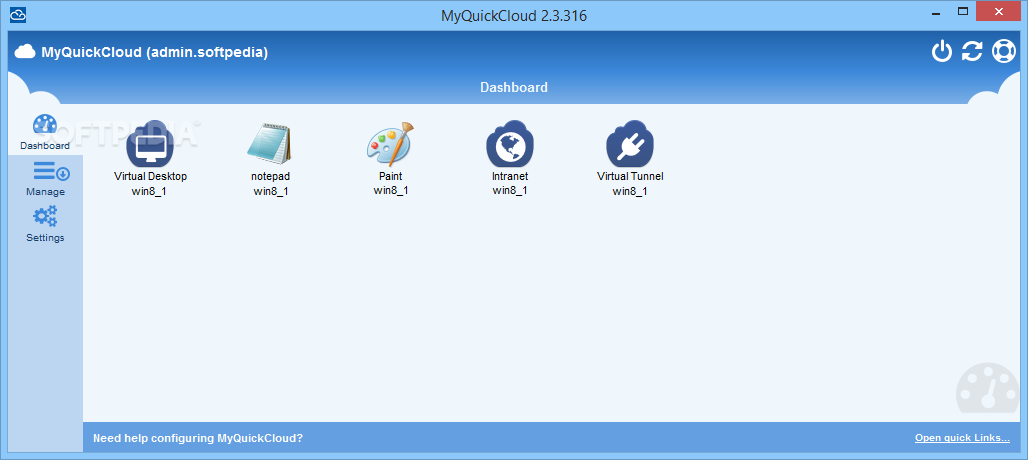The image size is (1028, 460).
Task: Minimize the MyQuickCloud window
Action: (936, 12)
